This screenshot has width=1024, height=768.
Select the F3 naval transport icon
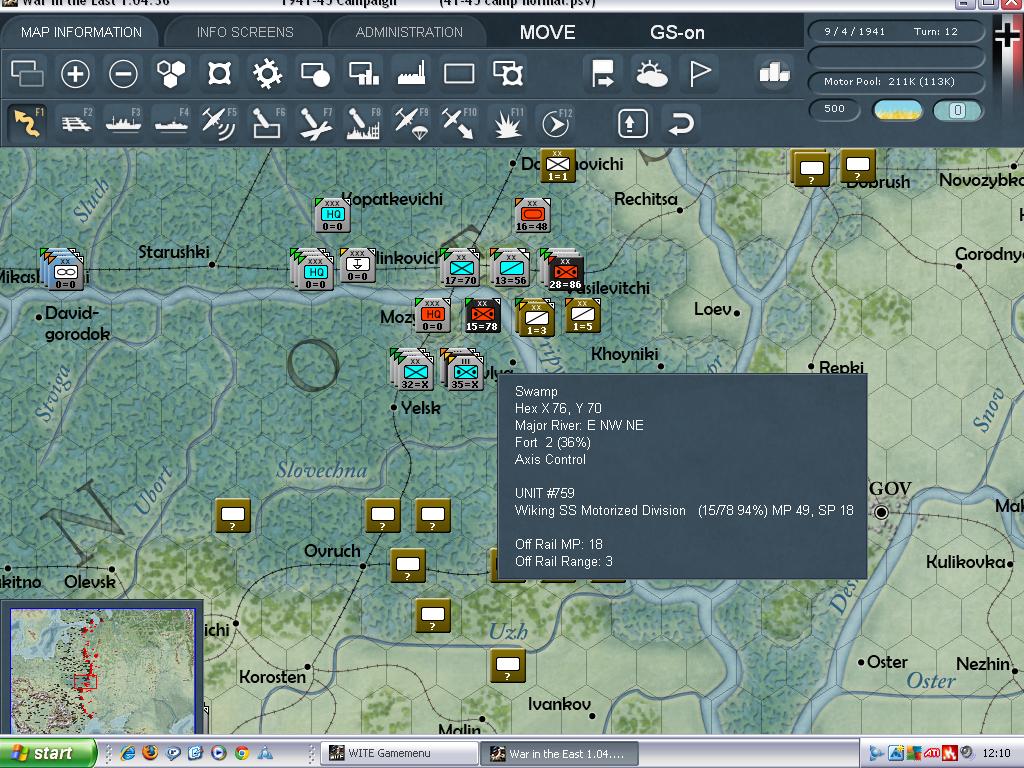123,123
